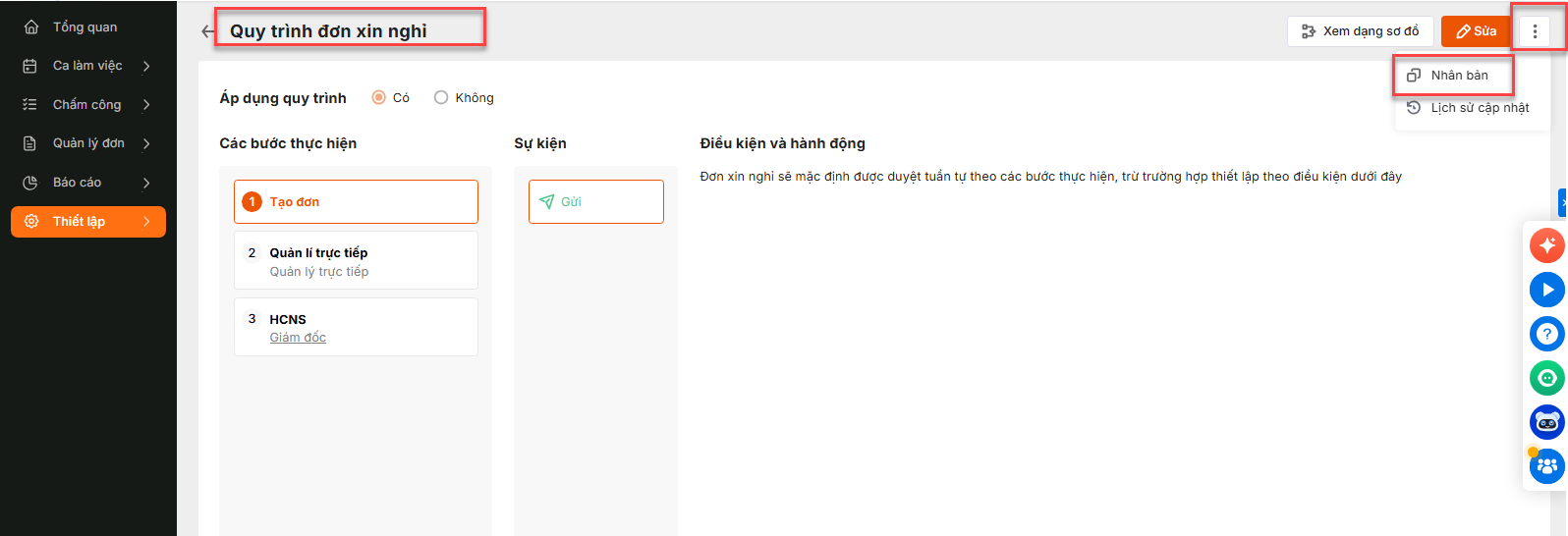Click the duplicate icon beside Nhân bản
The image size is (1568, 536).
pyautogui.click(x=1414, y=76)
